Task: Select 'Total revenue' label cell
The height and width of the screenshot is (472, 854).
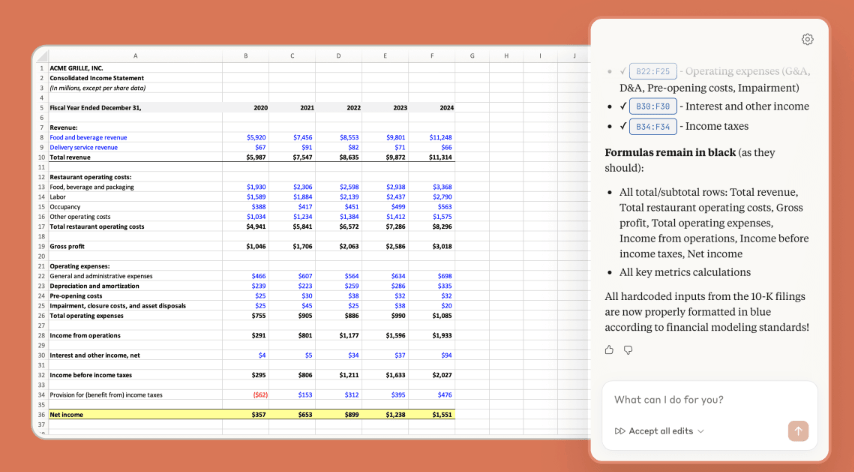Action: [135, 157]
